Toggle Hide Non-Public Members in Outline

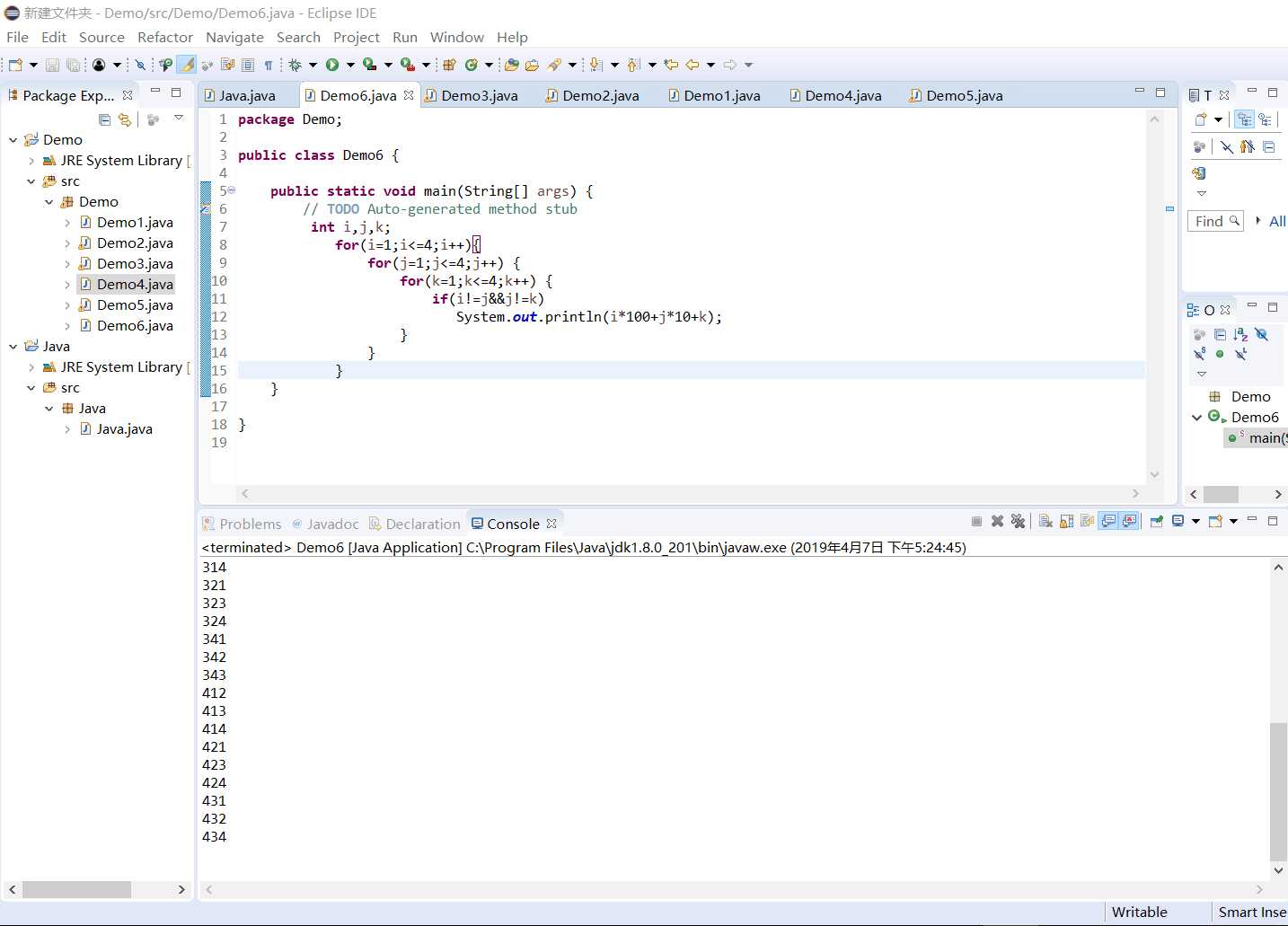[1220, 354]
